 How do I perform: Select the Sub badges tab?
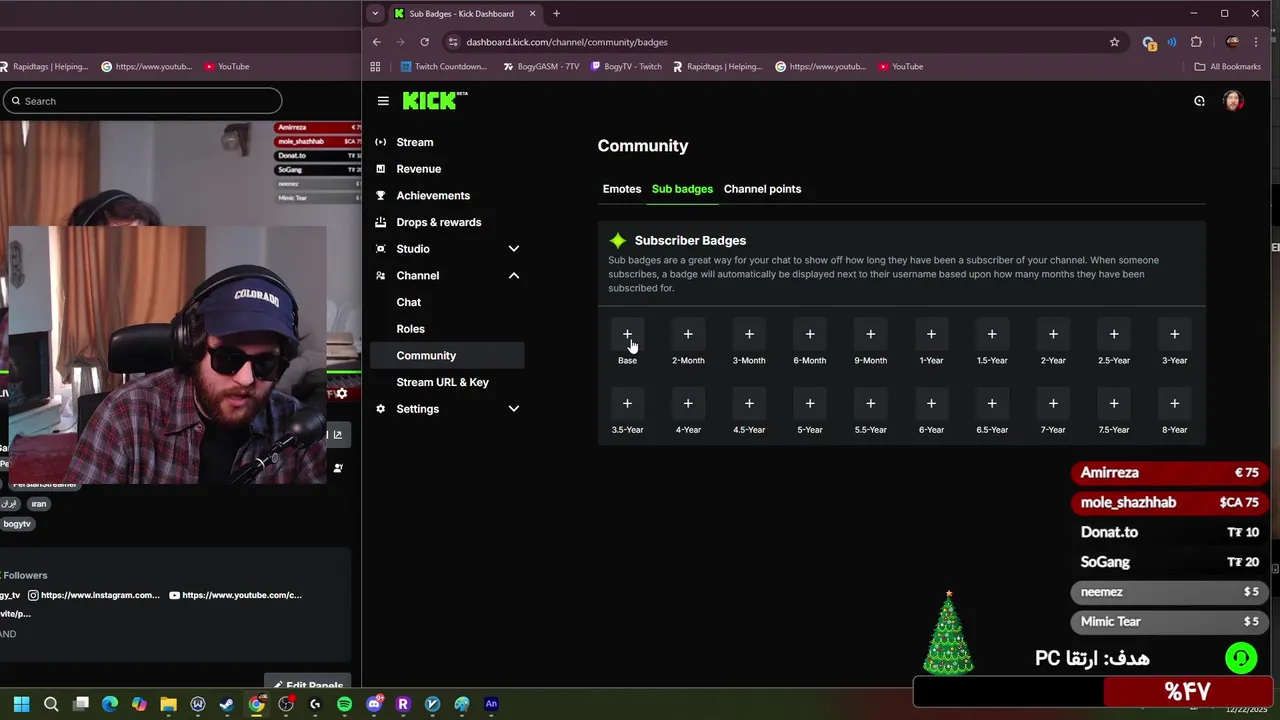point(682,189)
